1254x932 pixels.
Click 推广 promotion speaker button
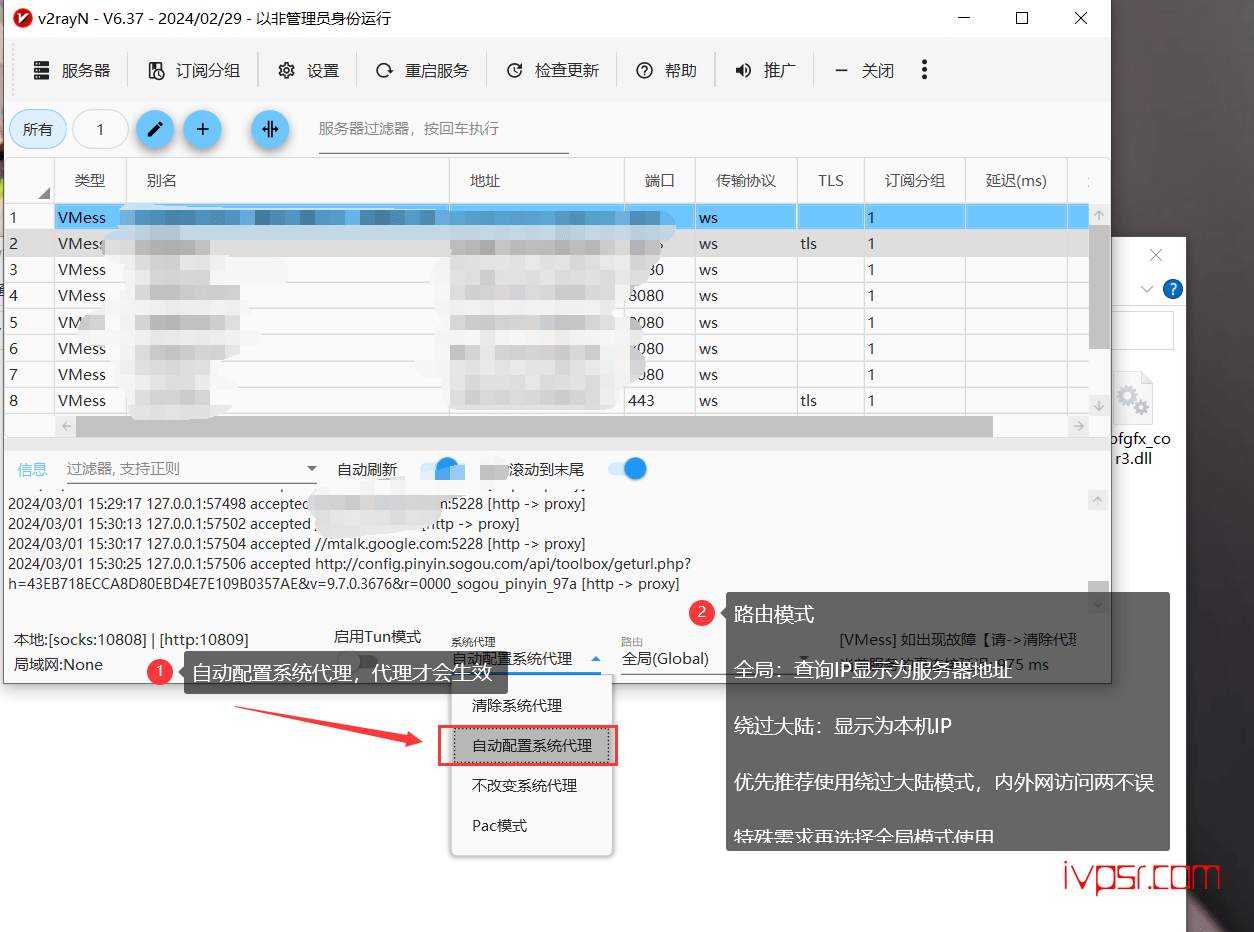(x=765, y=70)
